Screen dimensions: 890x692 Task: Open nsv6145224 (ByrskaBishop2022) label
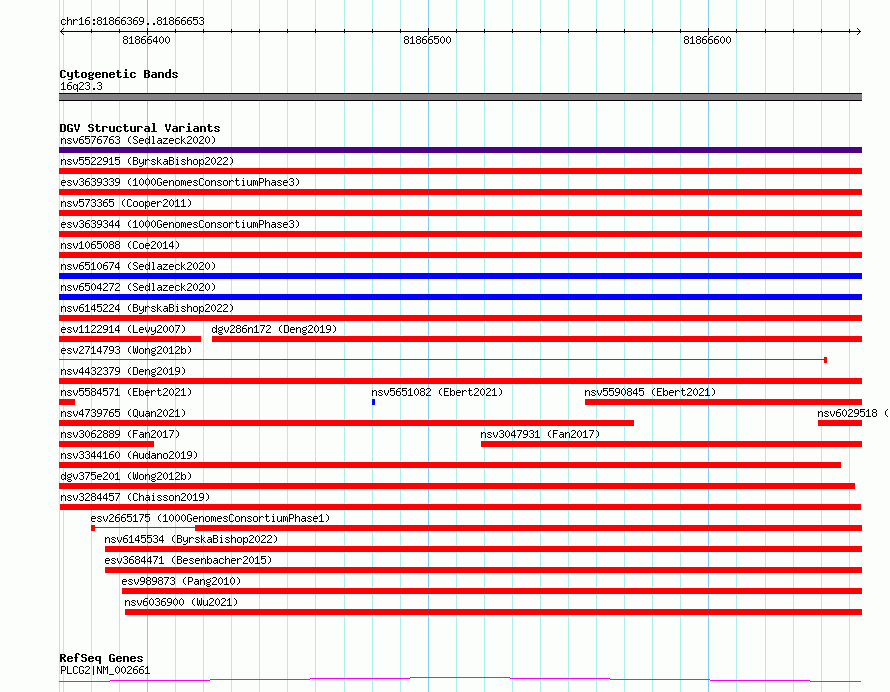pos(147,308)
